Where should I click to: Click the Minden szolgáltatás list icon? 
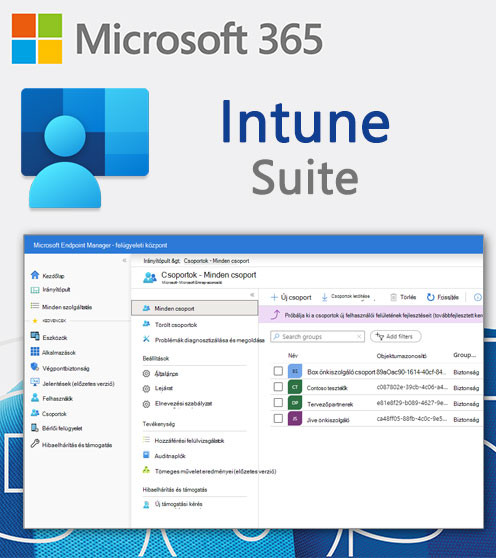tap(35, 306)
